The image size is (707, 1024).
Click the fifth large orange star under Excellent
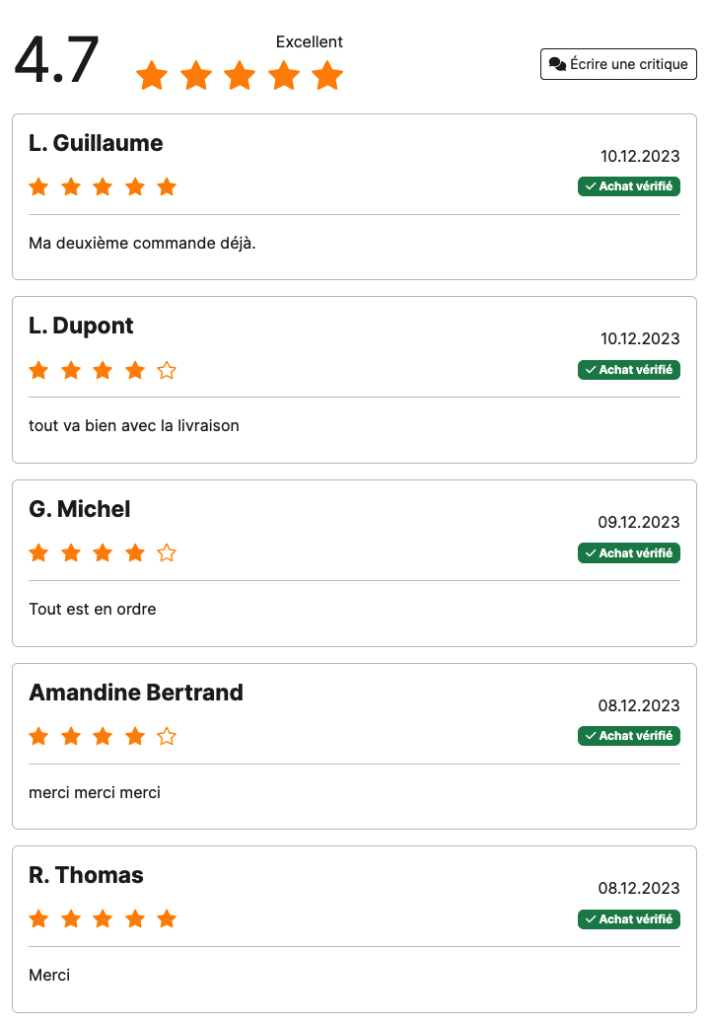click(x=327, y=76)
